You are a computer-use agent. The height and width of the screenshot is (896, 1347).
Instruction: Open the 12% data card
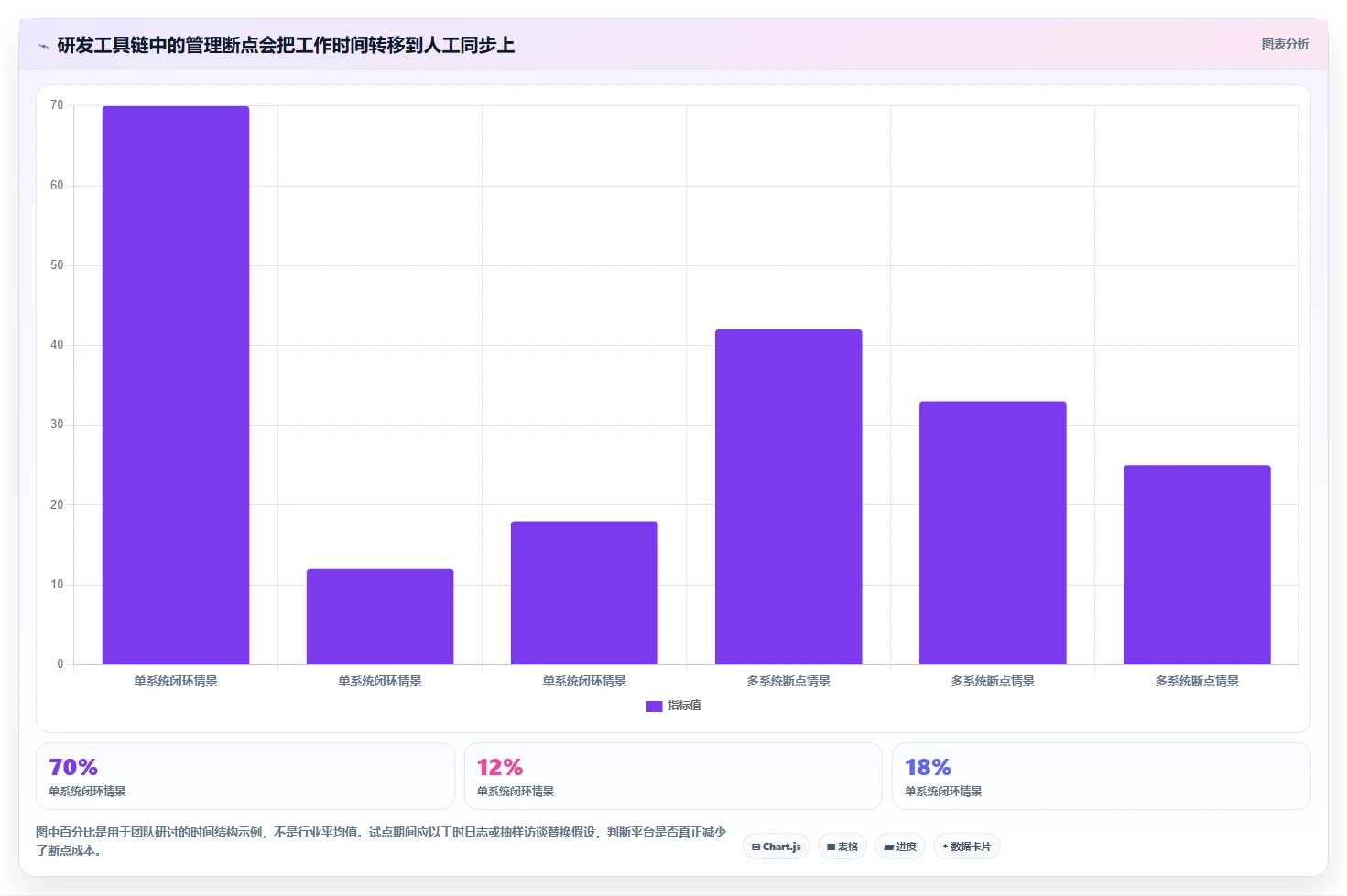coord(673,776)
